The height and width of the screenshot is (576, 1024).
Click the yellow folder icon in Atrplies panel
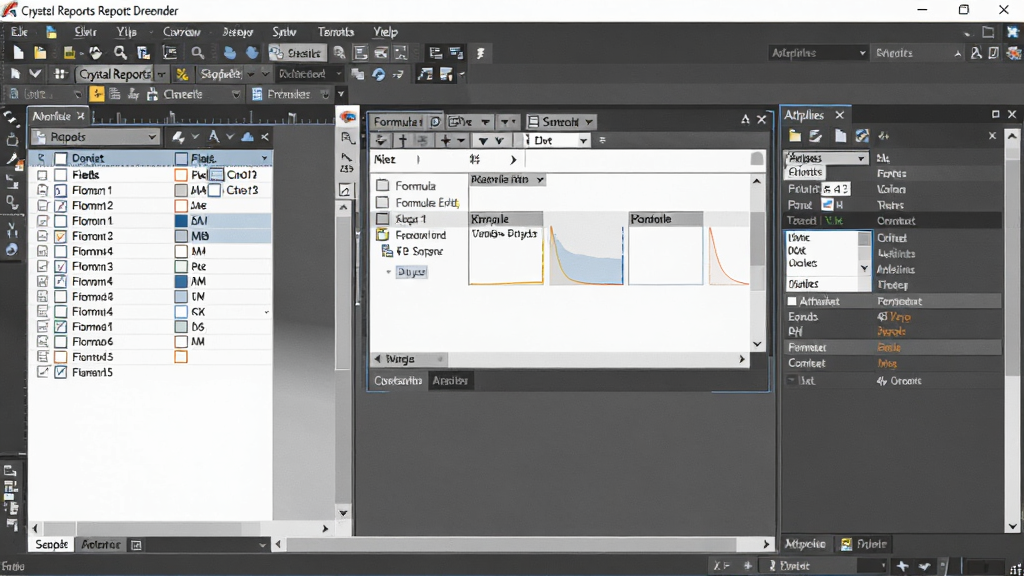point(795,136)
